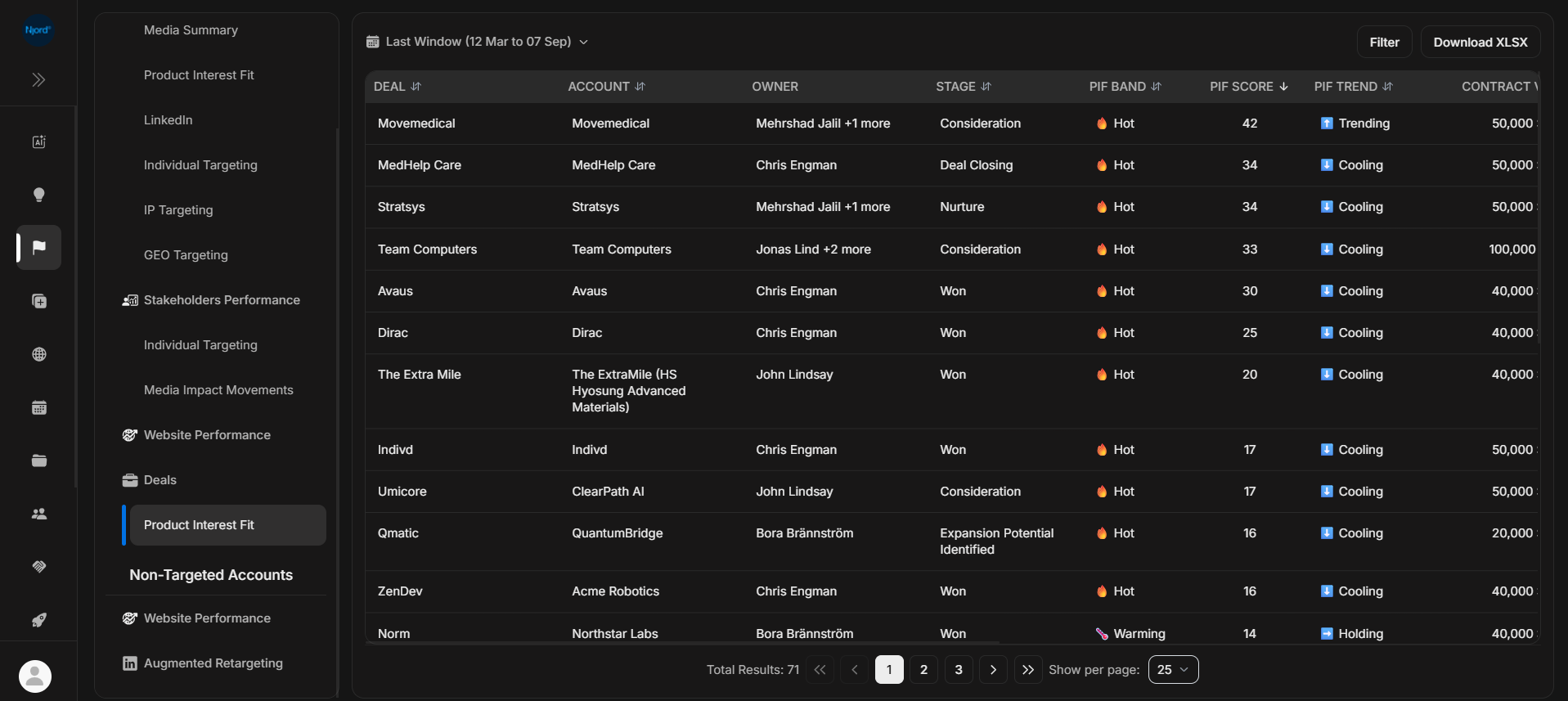The image size is (1568, 701).
Task: Expand the left navigation rail
Action: (x=38, y=79)
